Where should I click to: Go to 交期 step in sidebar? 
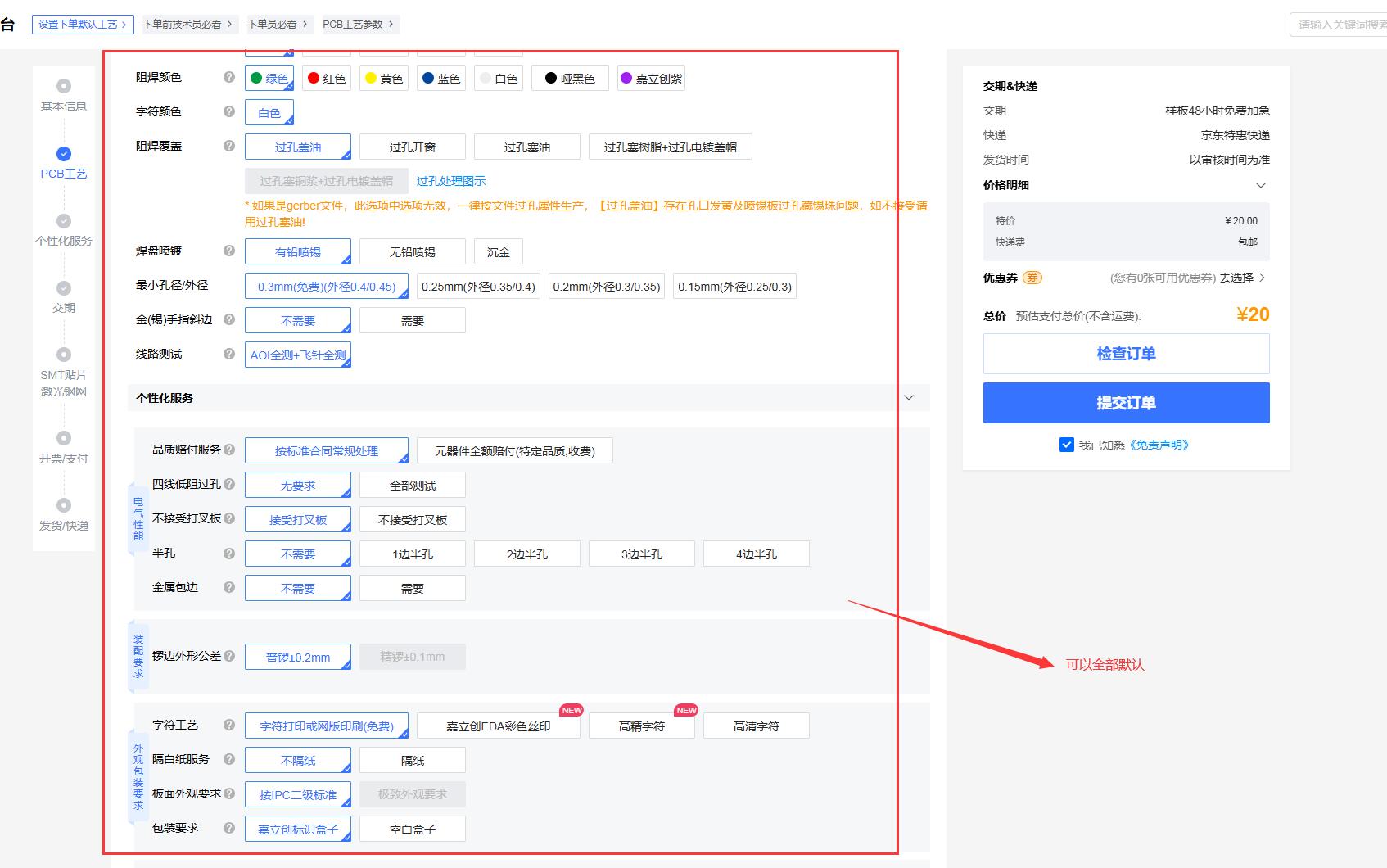point(64,308)
